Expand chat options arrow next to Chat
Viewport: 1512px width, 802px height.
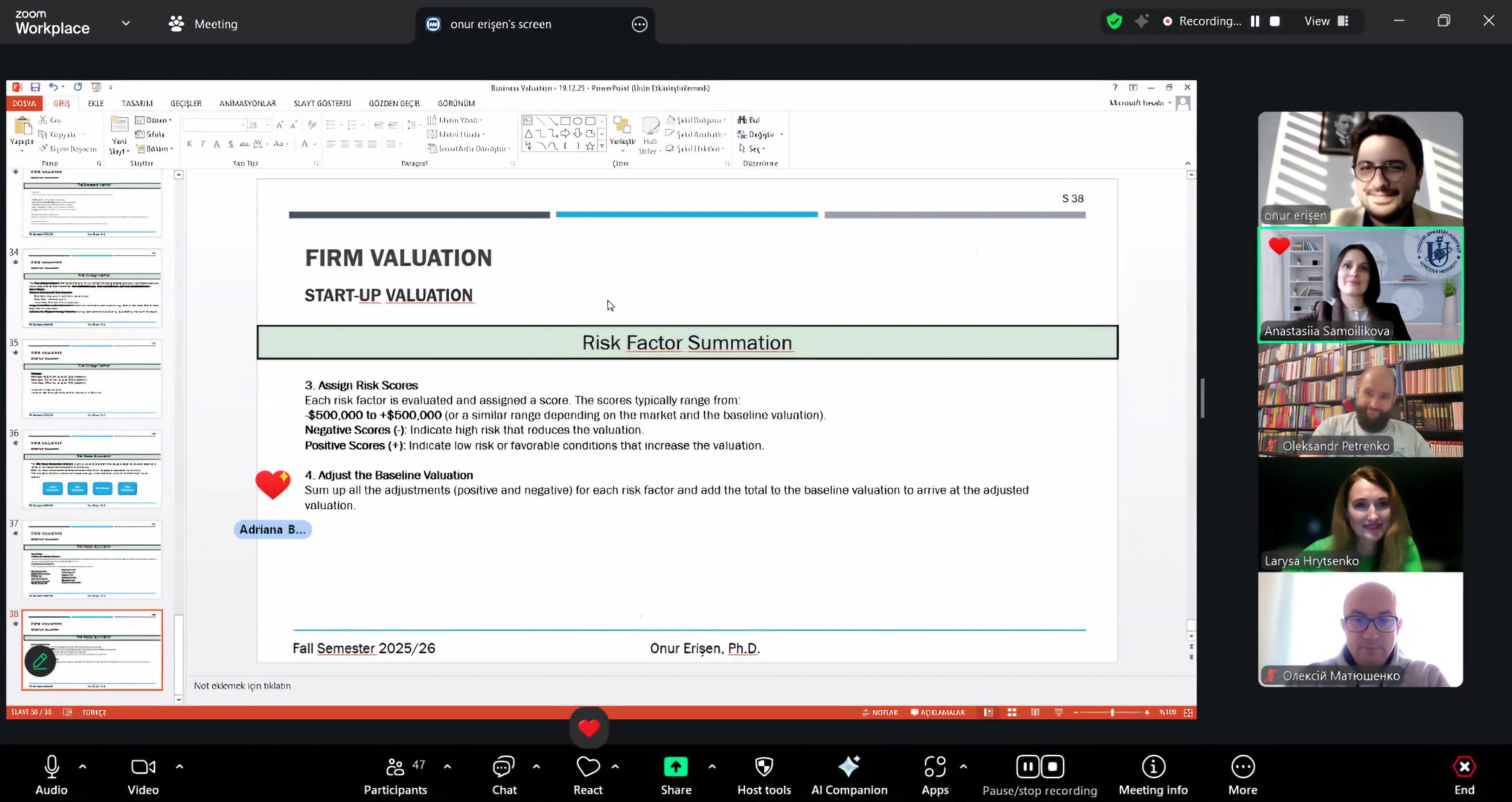[536, 766]
